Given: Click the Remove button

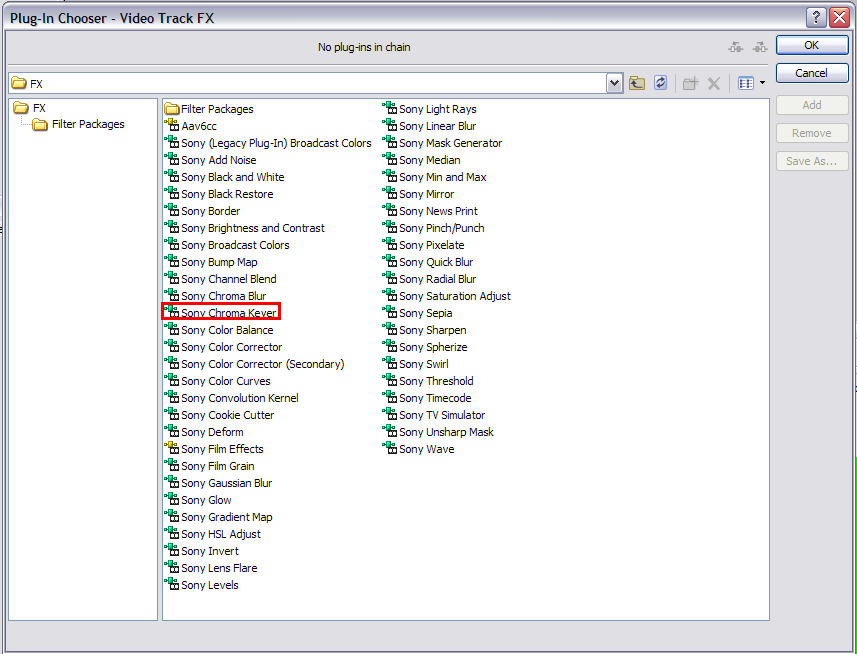Looking at the screenshot, I should [812, 133].
